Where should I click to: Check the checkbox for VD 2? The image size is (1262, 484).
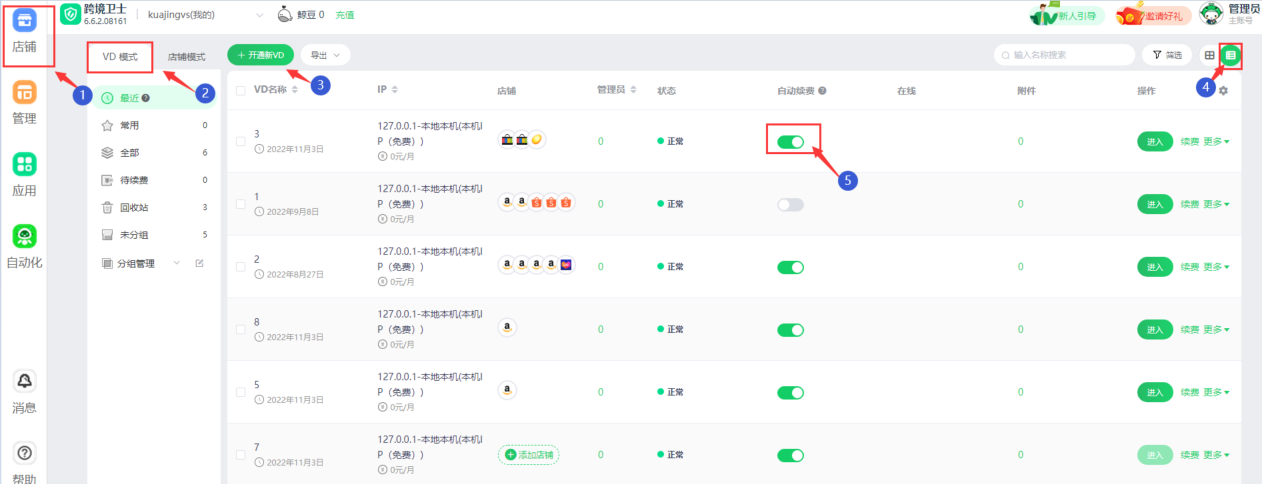[240, 266]
